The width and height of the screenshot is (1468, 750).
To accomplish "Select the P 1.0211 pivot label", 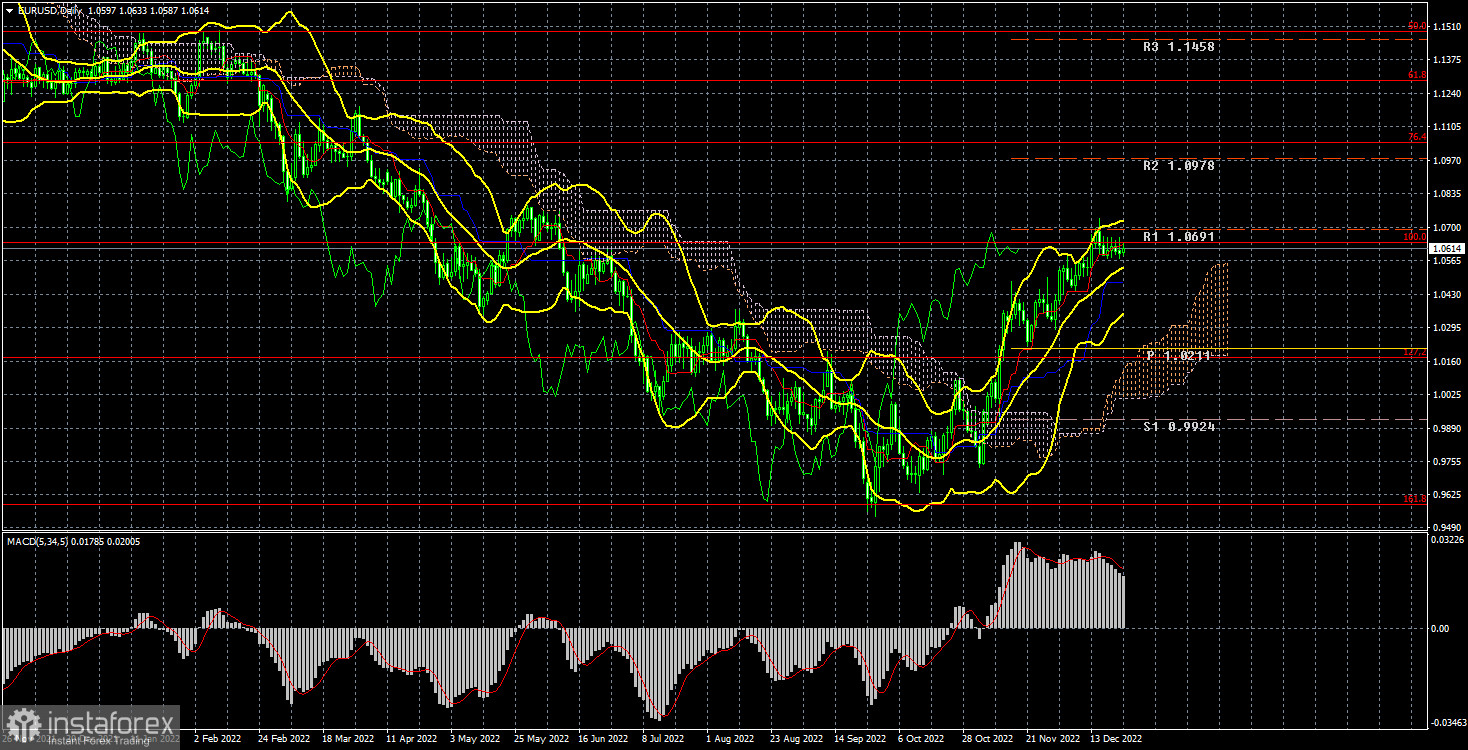I will [1178, 355].
